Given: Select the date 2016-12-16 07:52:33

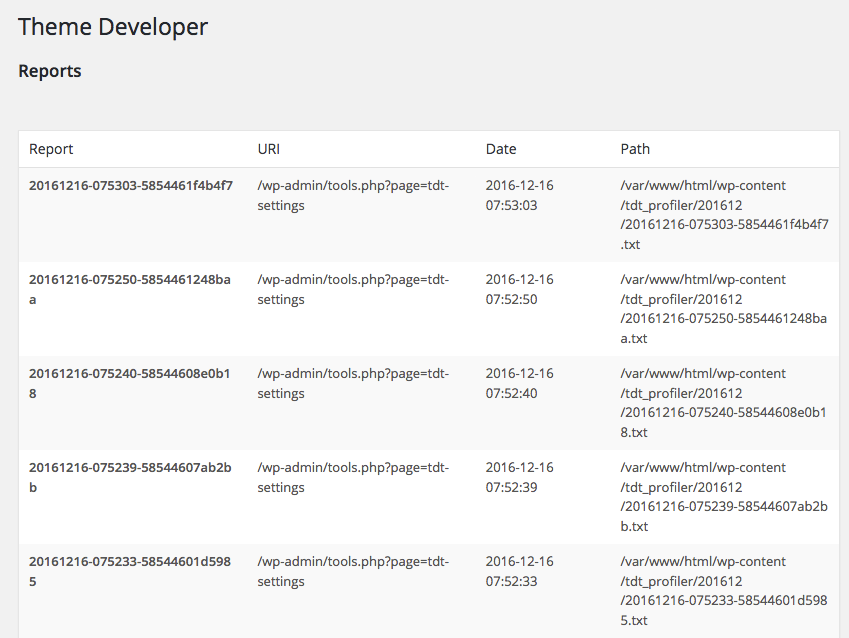Looking at the screenshot, I should click(519, 571).
